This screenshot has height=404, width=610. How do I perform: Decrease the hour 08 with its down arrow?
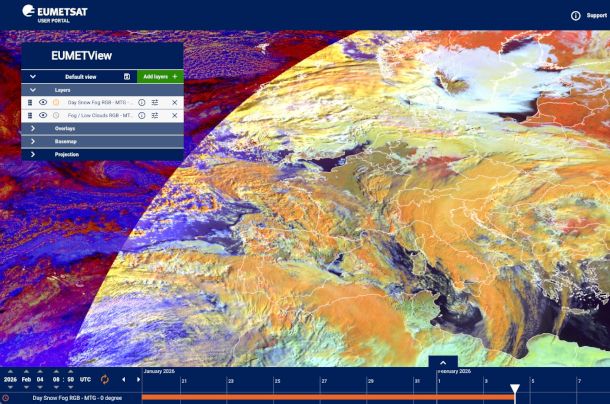[56, 387]
